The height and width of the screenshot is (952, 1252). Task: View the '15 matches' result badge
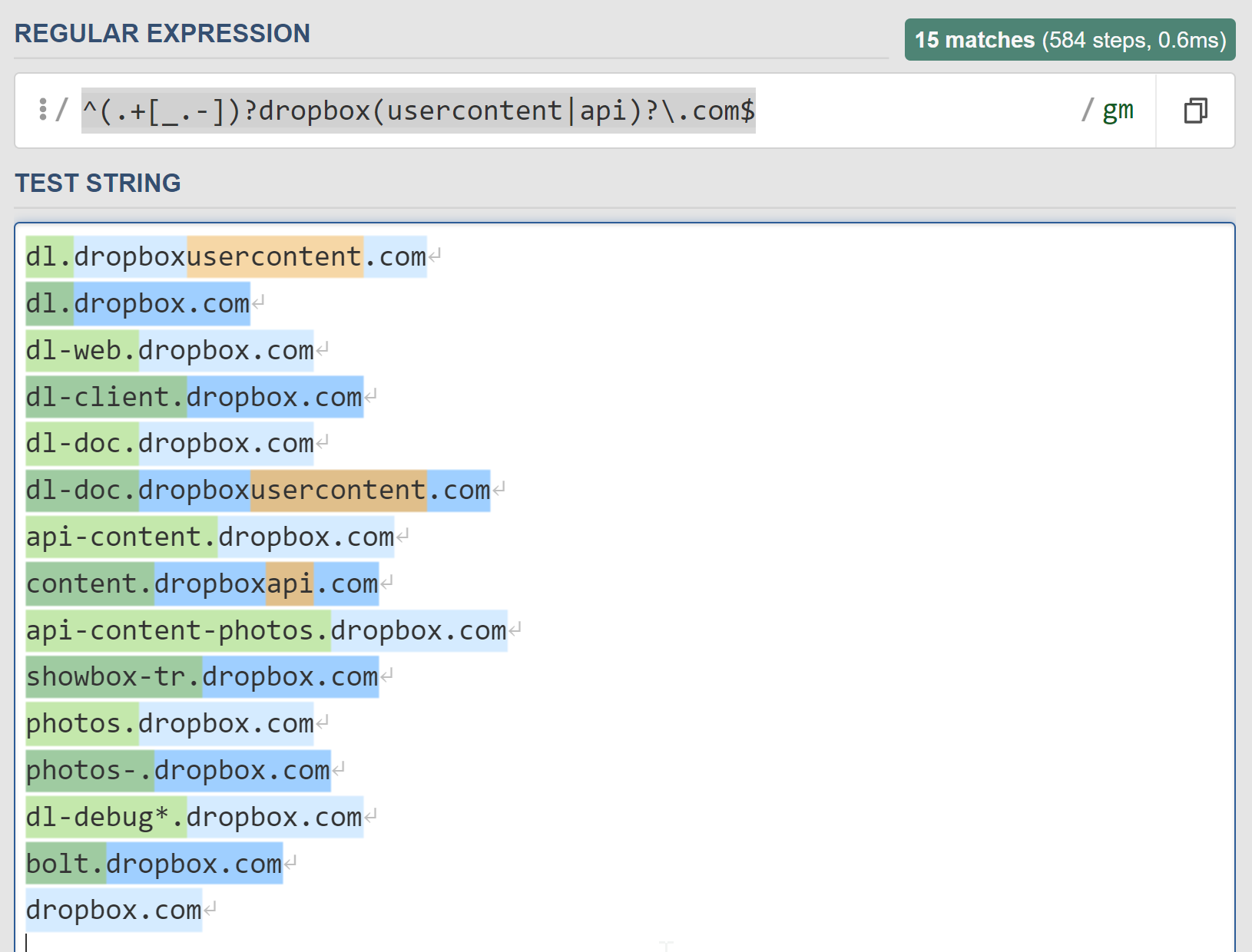tap(1070, 40)
